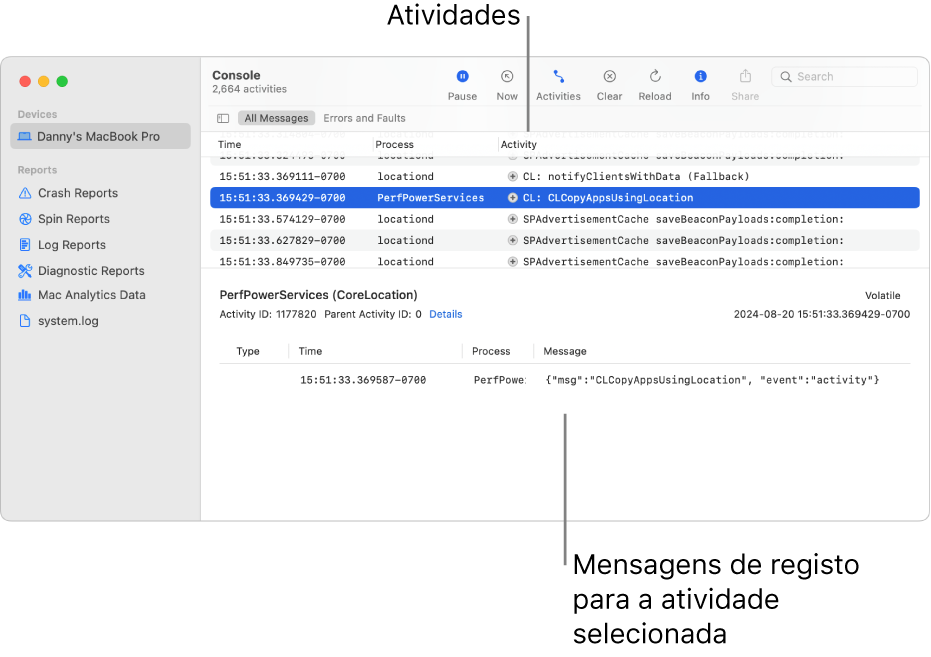Click the PerfPowerServices (CoreLocation) heading
This screenshot has height=657, width=931.
(x=318, y=295)
